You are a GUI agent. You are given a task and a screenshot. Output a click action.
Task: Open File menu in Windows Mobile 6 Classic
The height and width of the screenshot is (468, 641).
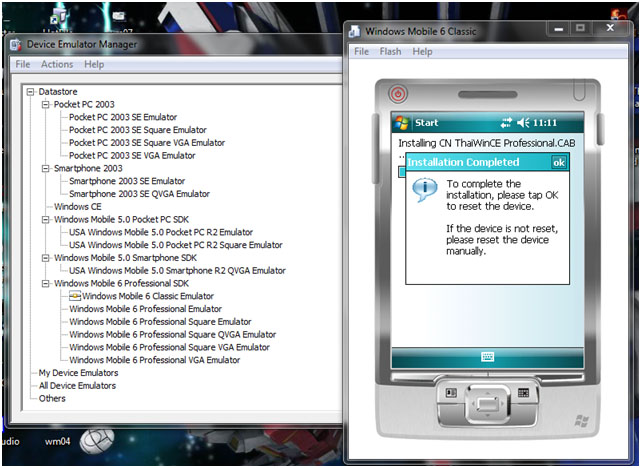361,52
